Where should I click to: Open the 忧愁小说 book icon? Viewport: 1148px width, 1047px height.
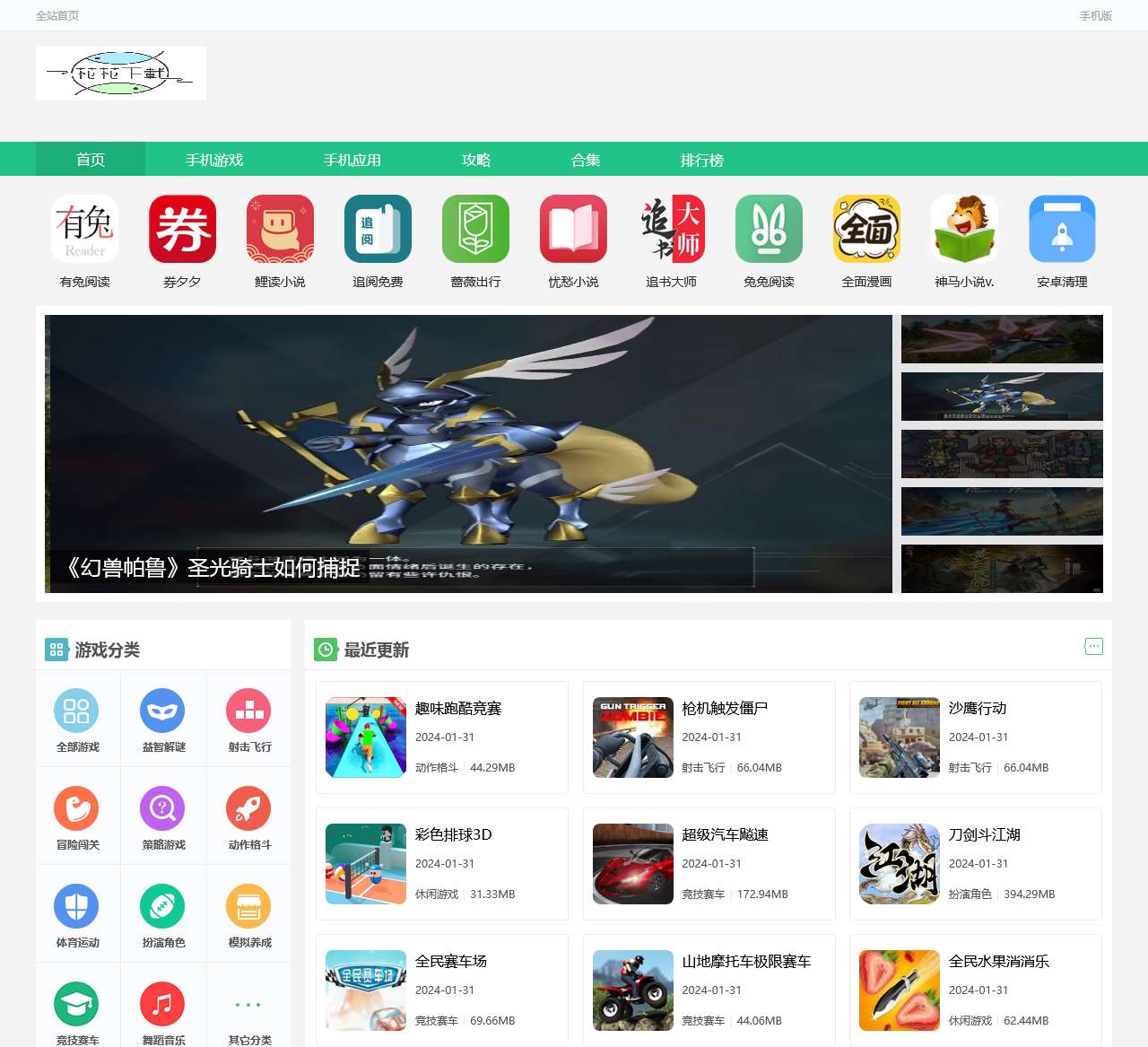click(574, 229)
